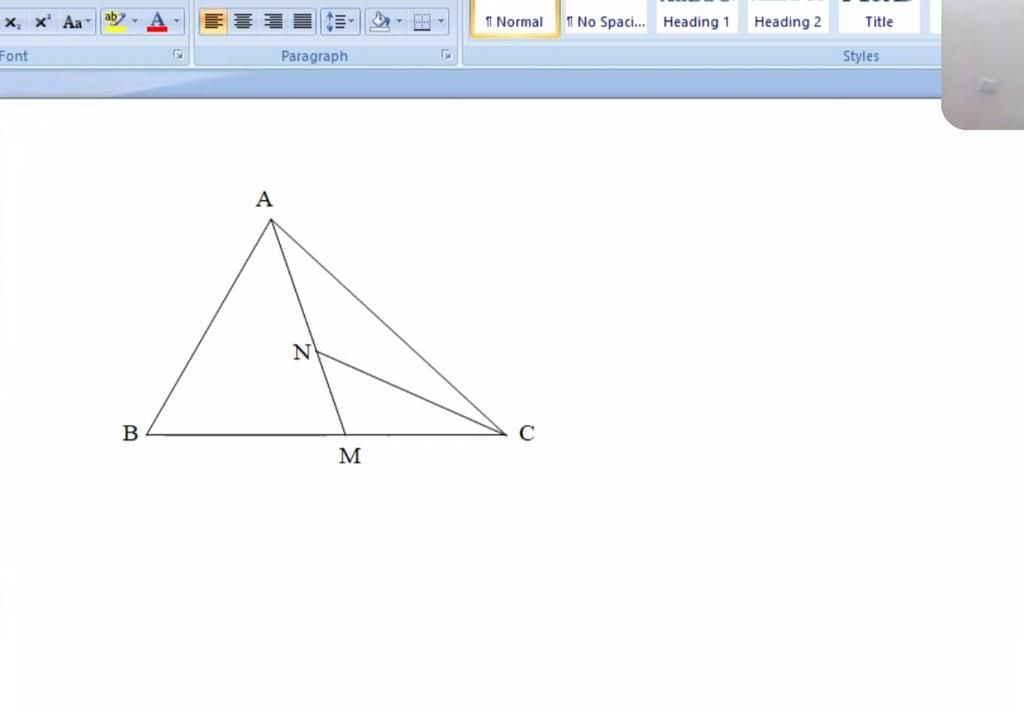
Task: Open borders dropdown arrow
Action: click(x=441, y=22)
